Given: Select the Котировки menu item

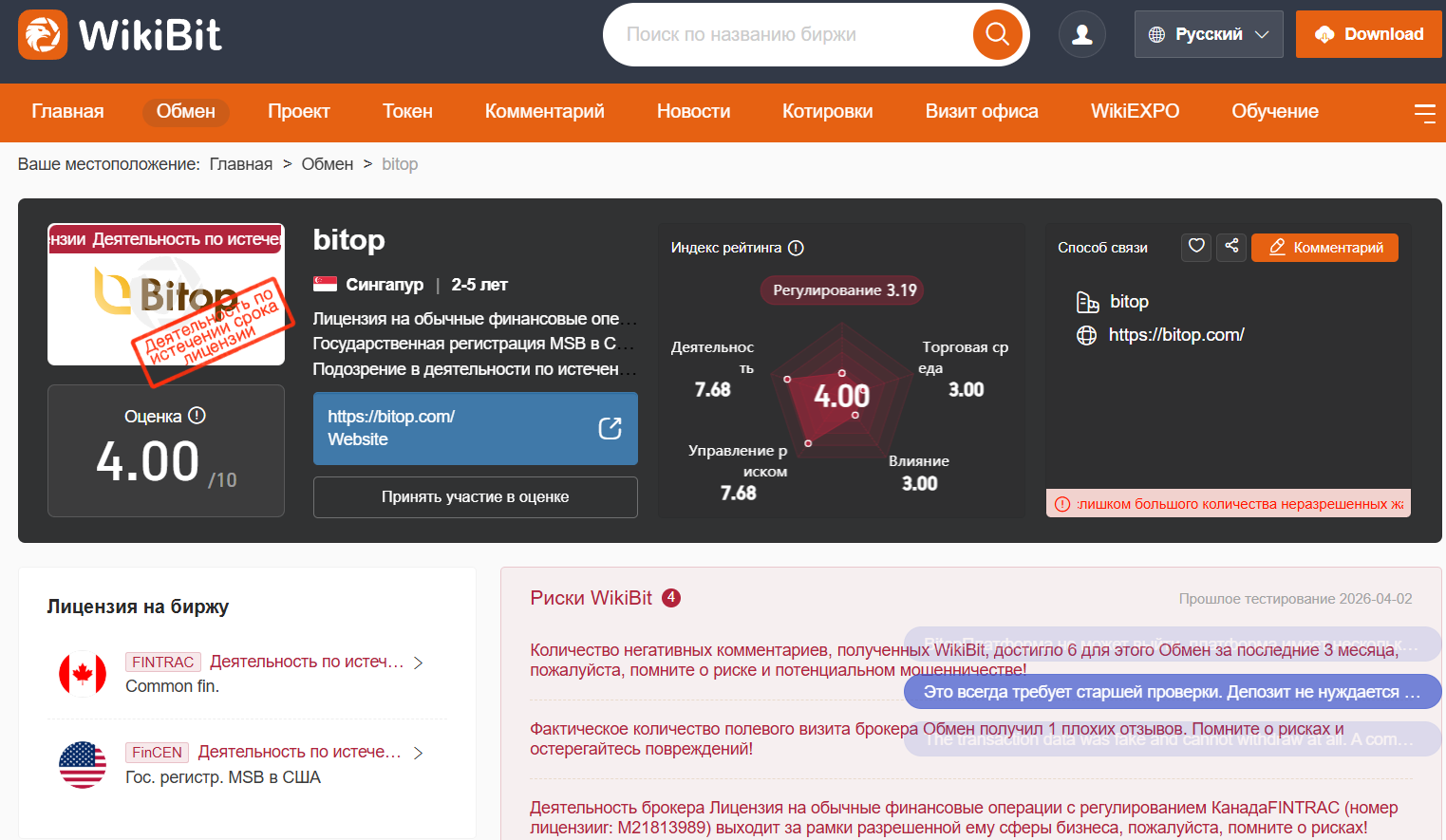Looking at the screenshot, I should [x=827, y=112].
